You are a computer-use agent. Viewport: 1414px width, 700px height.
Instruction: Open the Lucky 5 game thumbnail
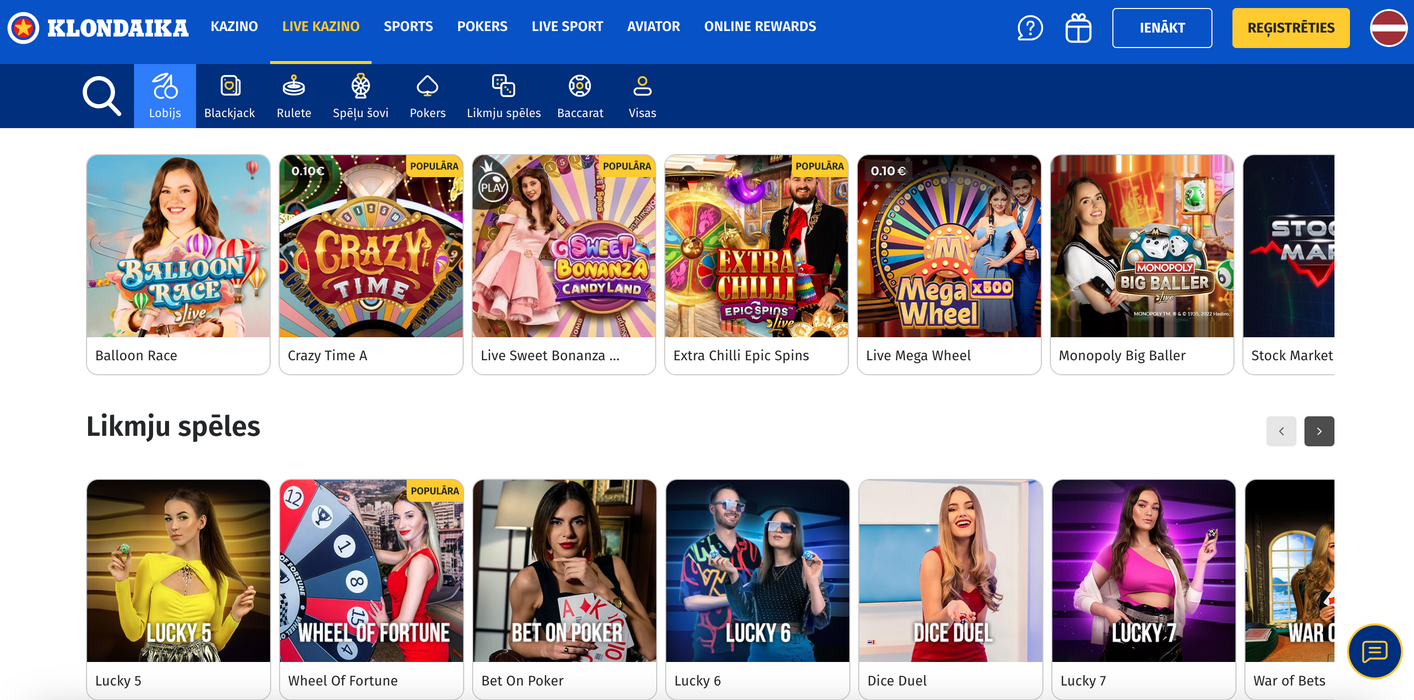point(178,571)
